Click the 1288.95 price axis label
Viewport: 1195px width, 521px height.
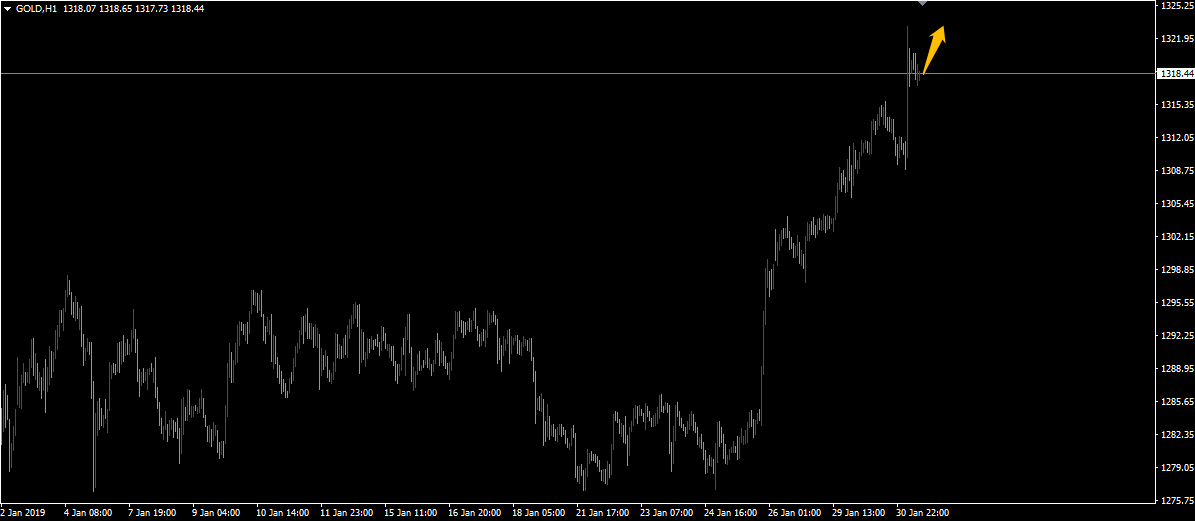click(1177, 369)
